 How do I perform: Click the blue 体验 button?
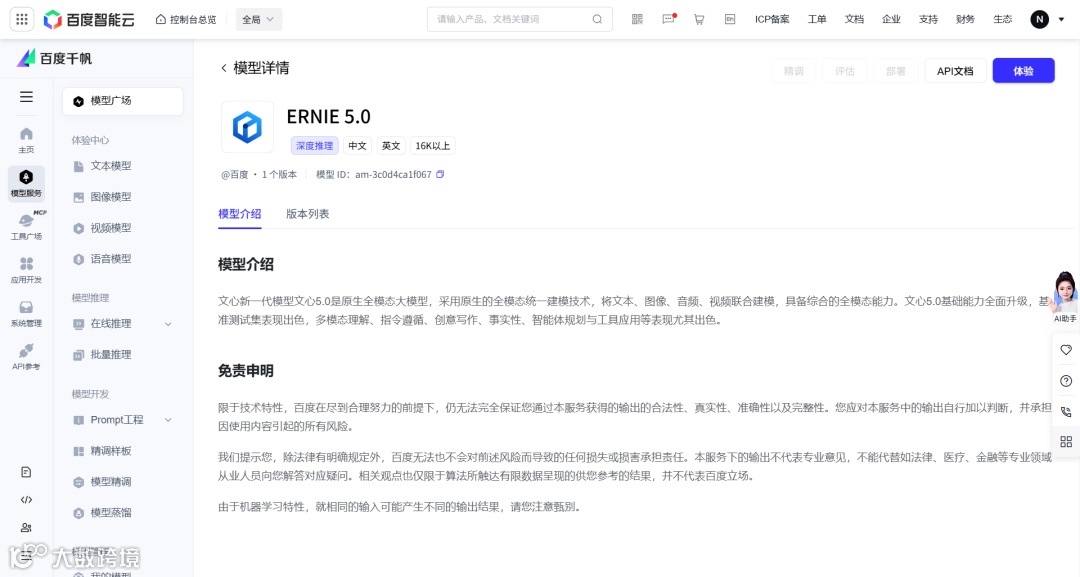(x=1024, y=71)
